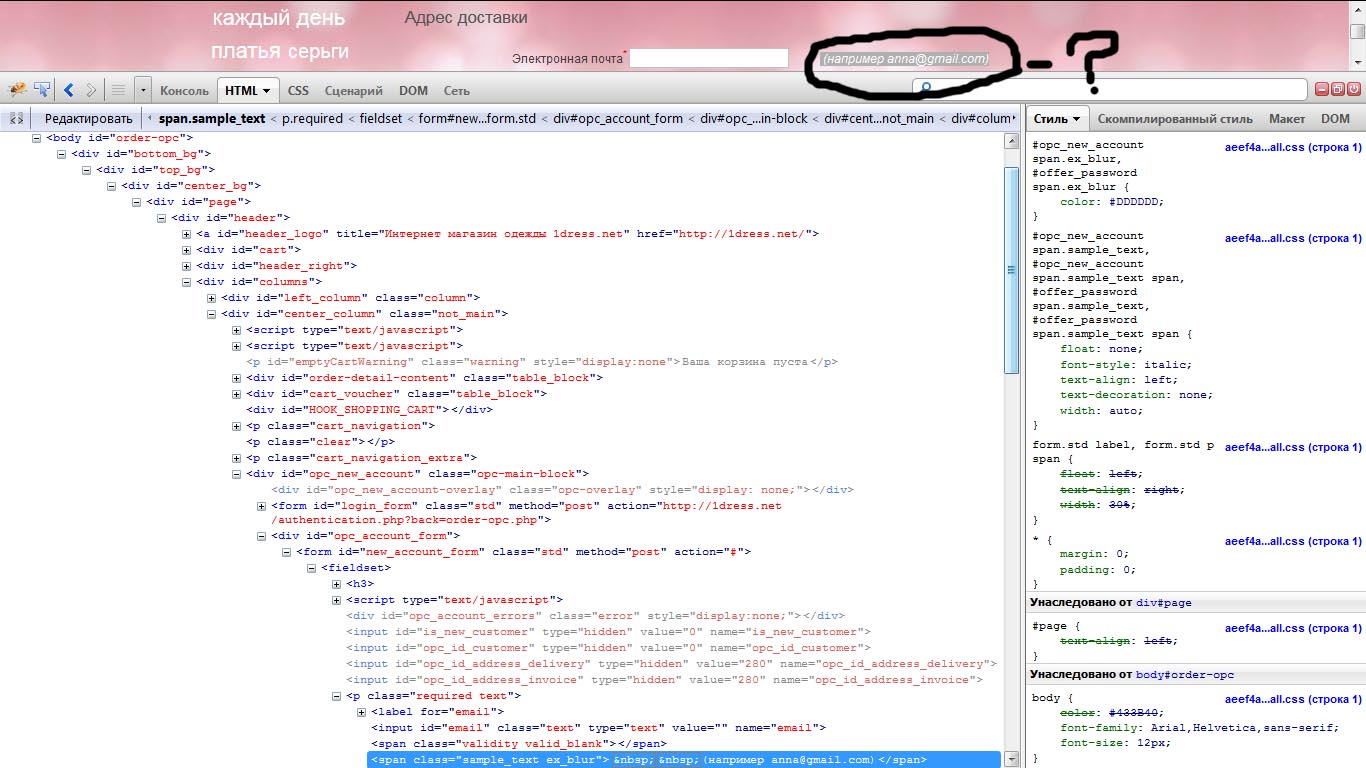The height and width of the screenshot is (768, 1366).
Task: Select fieldset in the breadcrumb path
Action: tap(381, 118)
